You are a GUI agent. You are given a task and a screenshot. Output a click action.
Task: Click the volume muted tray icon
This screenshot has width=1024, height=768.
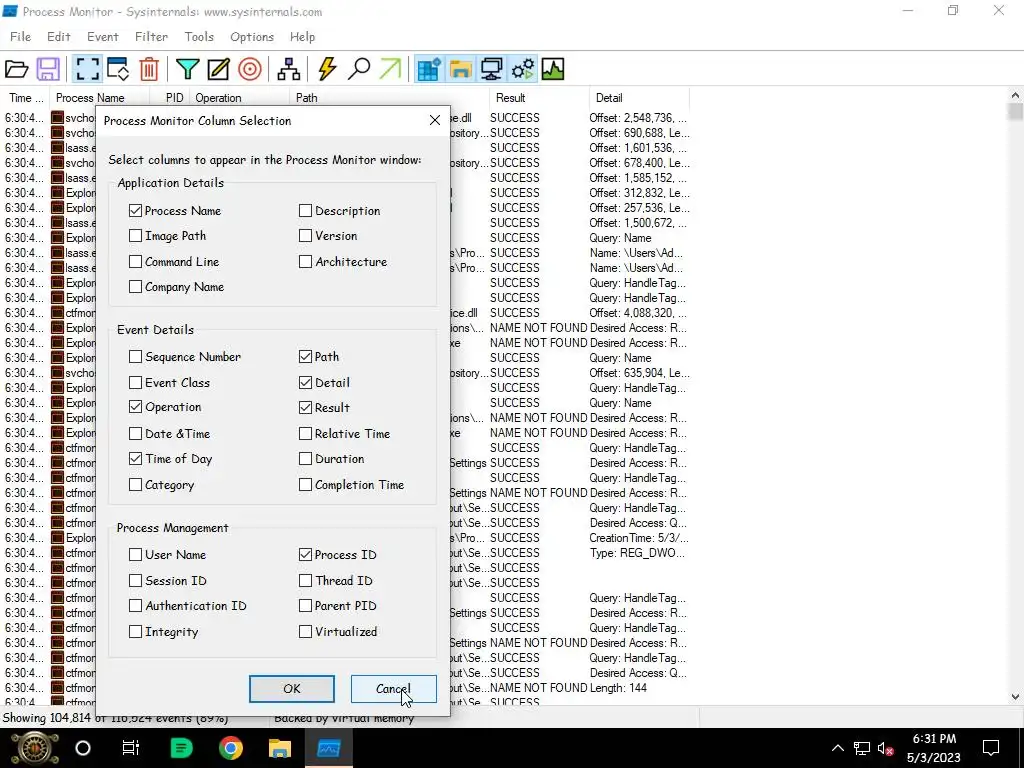pyautogui.click(x=885, y=749)
